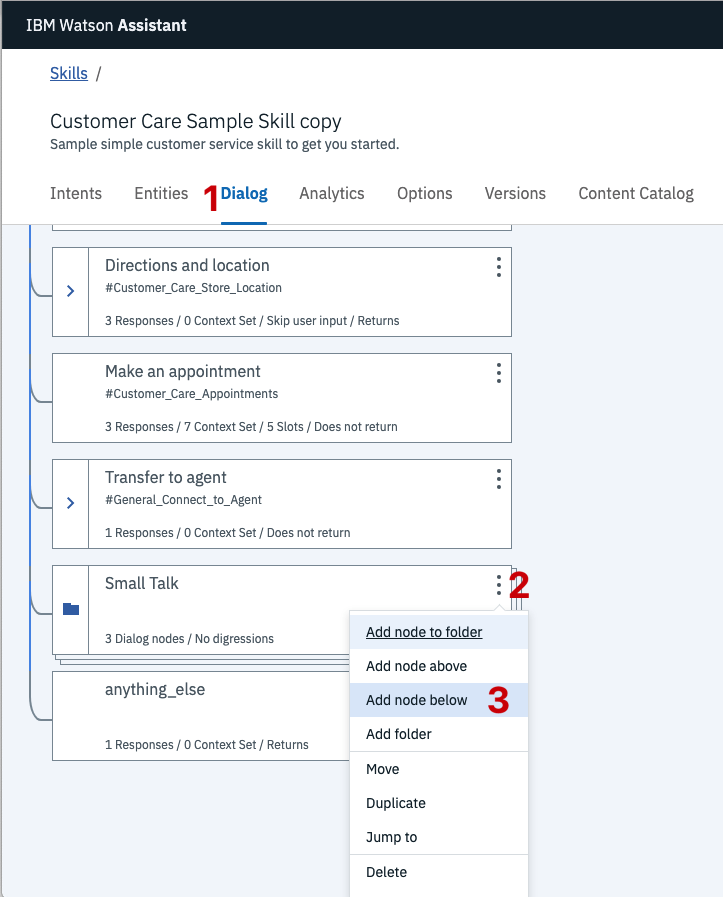Viewport: 723px width, 897px height.
Task: Open the Directions and location node options menu
Action: pos(499,267)
